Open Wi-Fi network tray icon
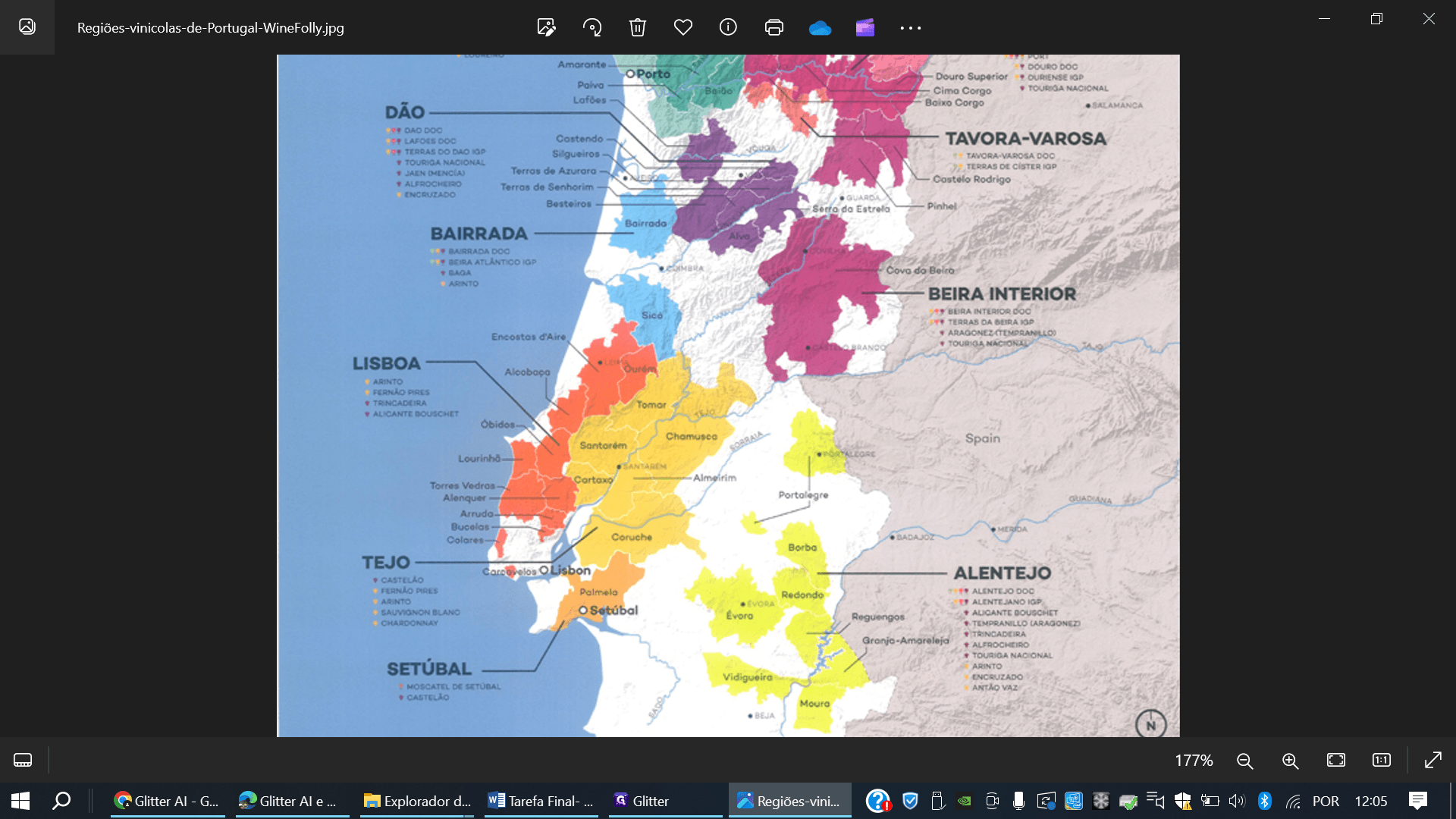The height and width of the screenshot is (819, 1456). pos(1293,802)
